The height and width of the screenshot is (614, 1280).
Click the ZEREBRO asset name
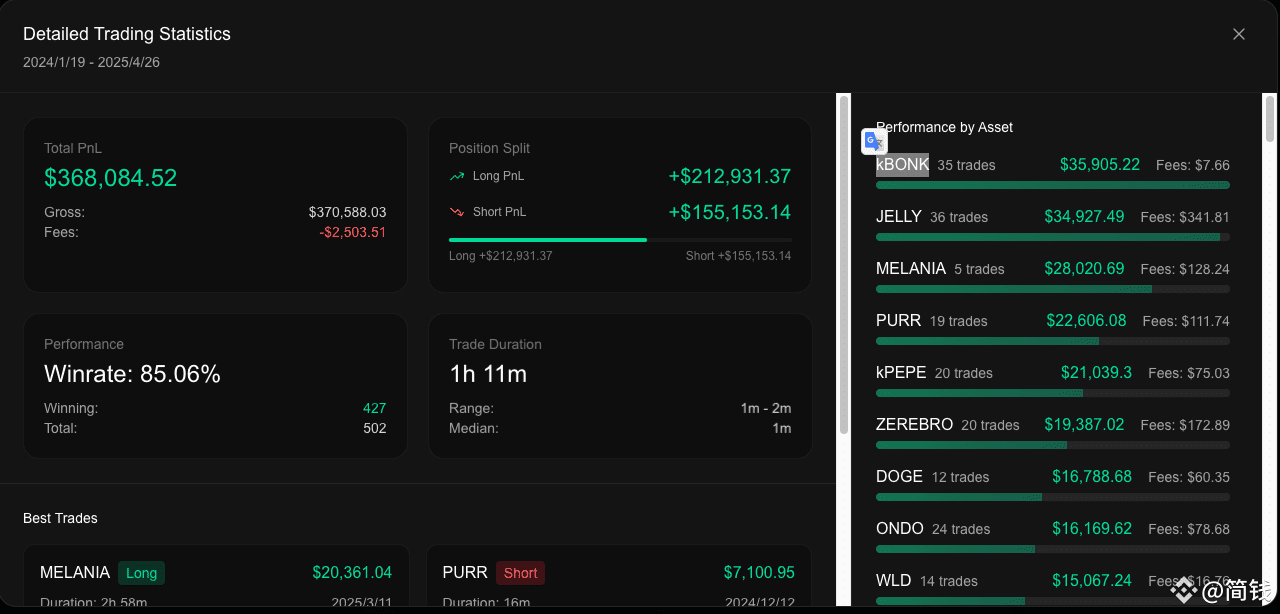914,425
